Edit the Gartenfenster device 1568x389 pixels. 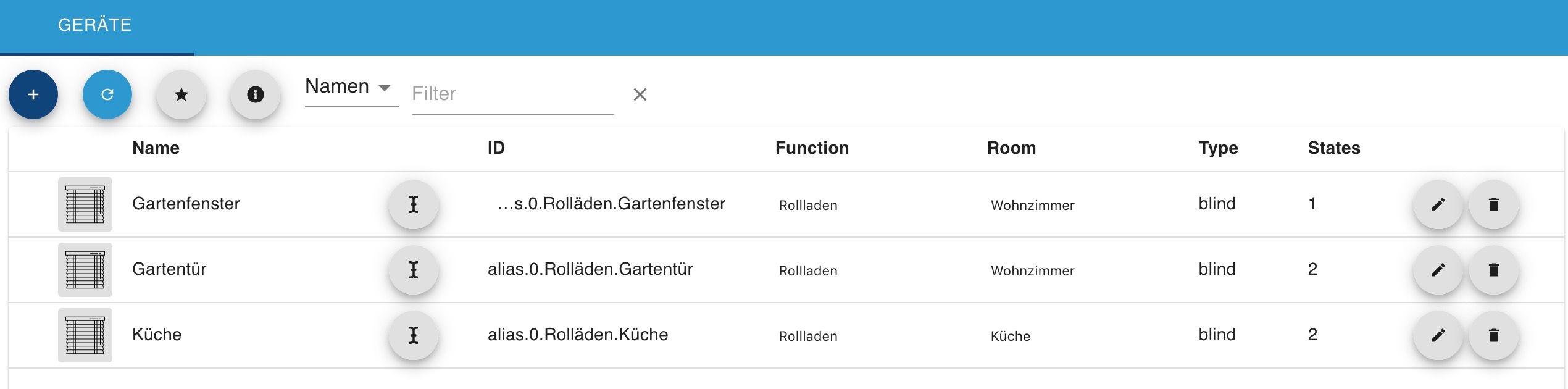pos(1438,204)
